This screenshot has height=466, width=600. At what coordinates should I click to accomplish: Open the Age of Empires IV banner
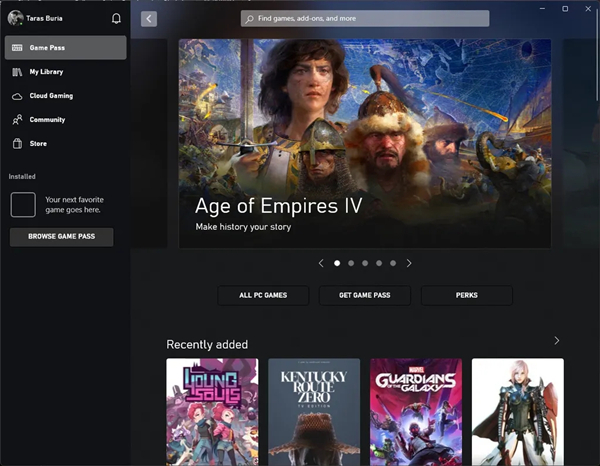[x=365, y=143]
